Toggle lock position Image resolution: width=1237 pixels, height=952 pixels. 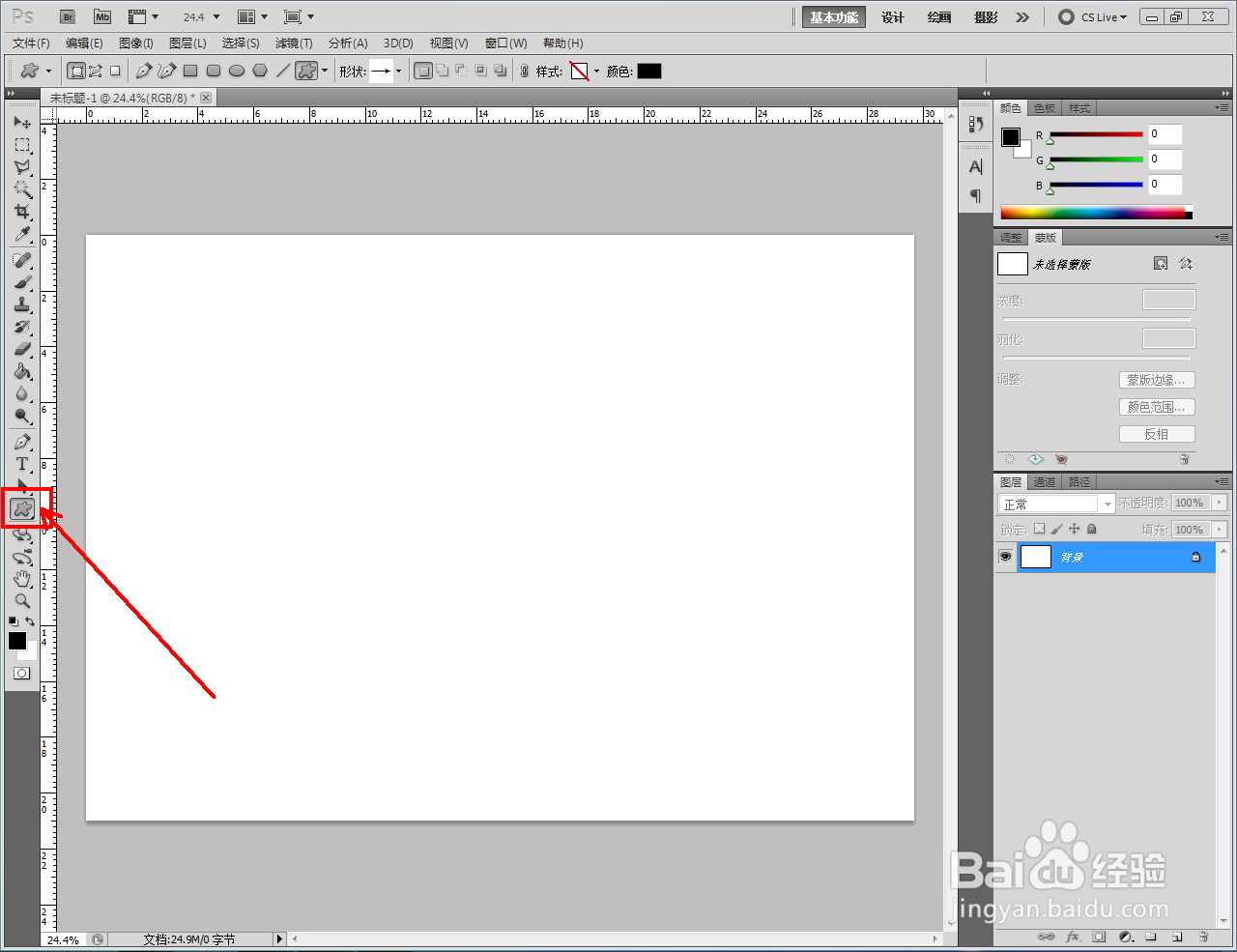[1074, 530]
